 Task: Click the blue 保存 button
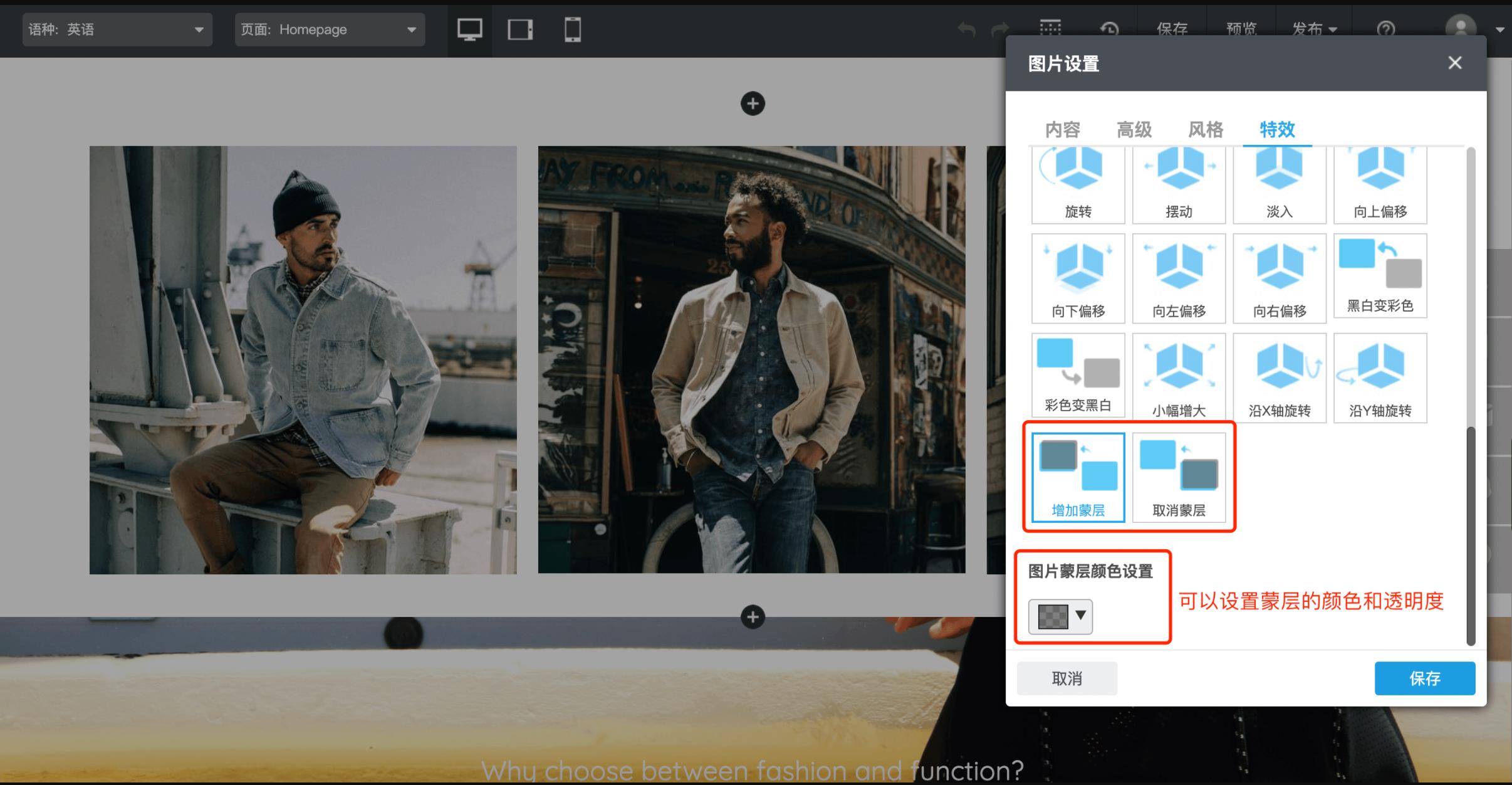(x=1424, y=678)
